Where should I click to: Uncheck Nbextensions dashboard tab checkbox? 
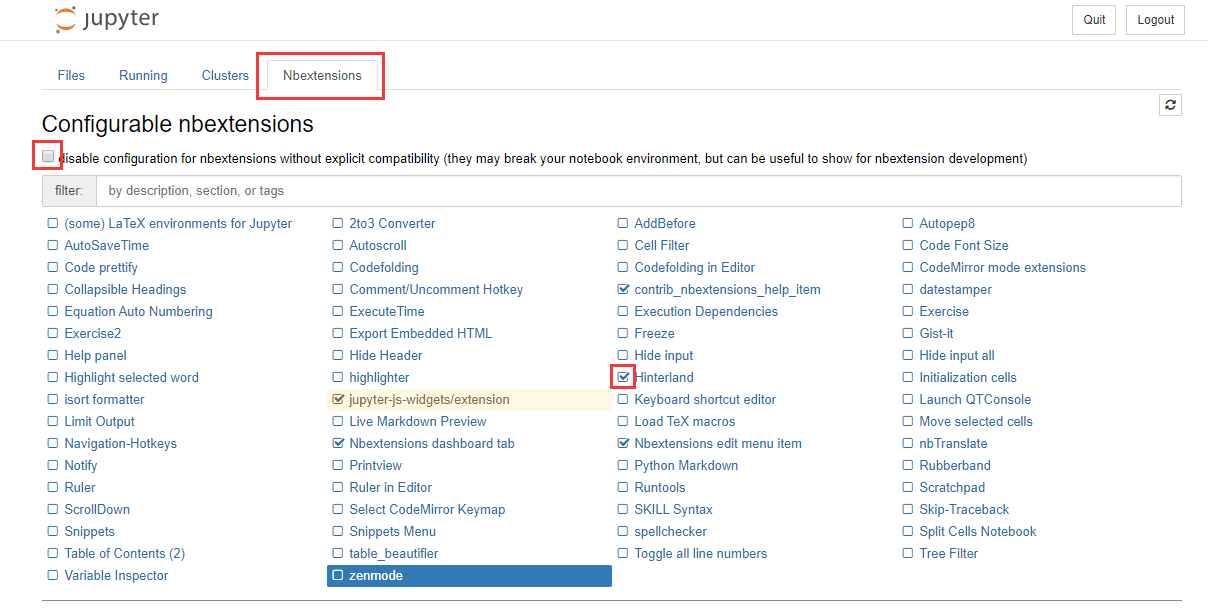click(338, 443)
